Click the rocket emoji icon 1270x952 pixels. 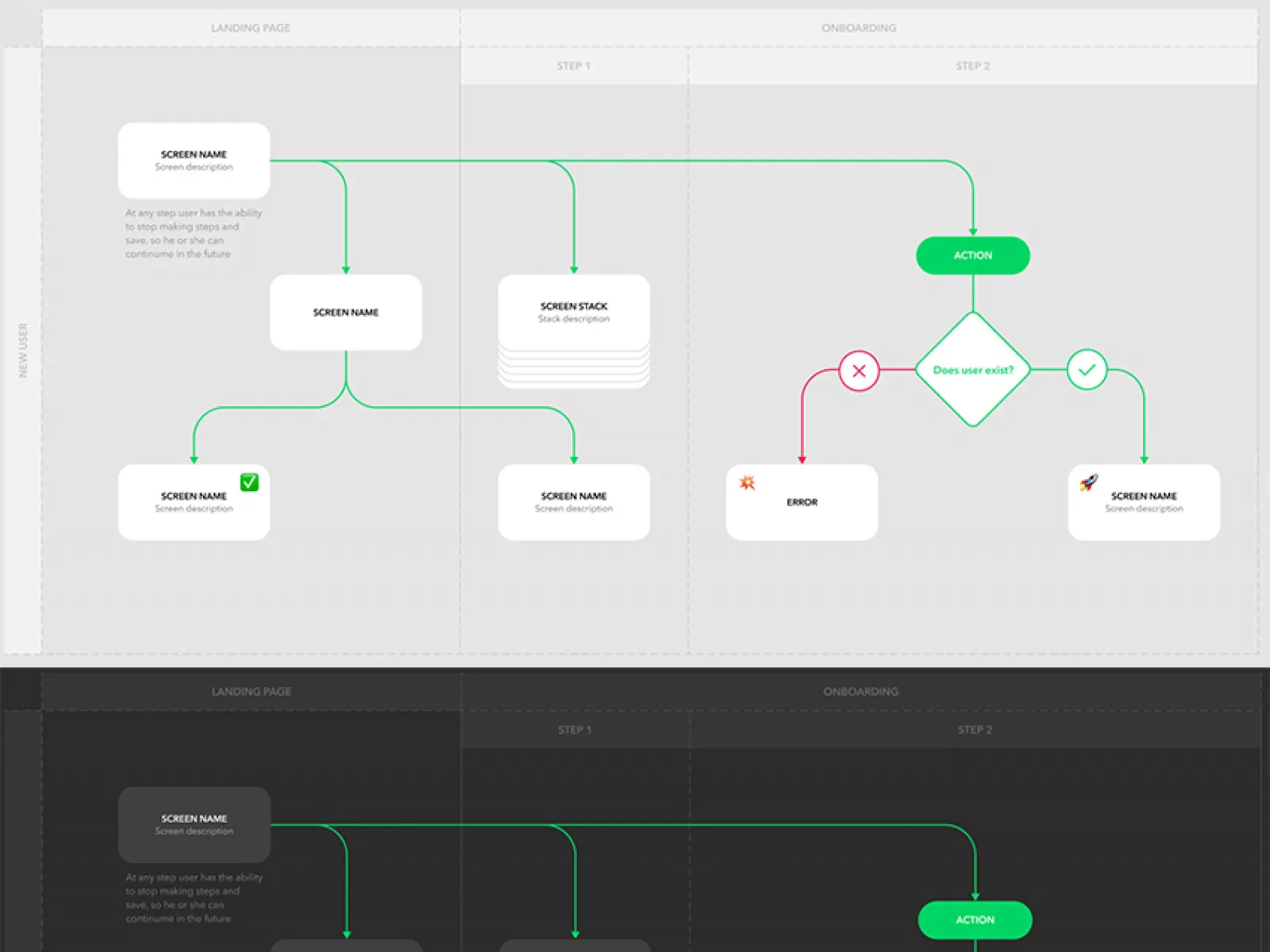pos(1088,482)
